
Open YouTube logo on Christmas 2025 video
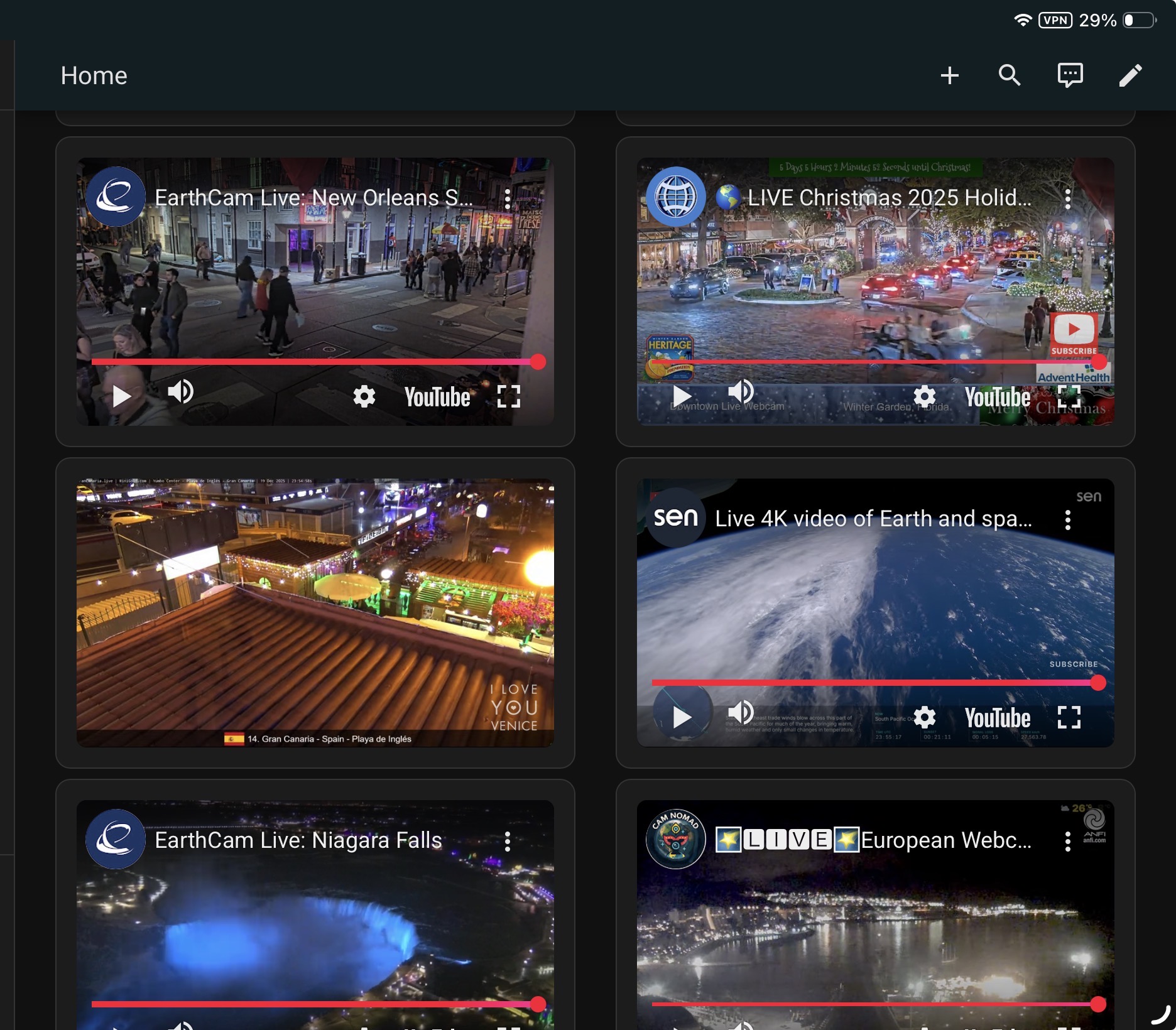tap(998, 397)
